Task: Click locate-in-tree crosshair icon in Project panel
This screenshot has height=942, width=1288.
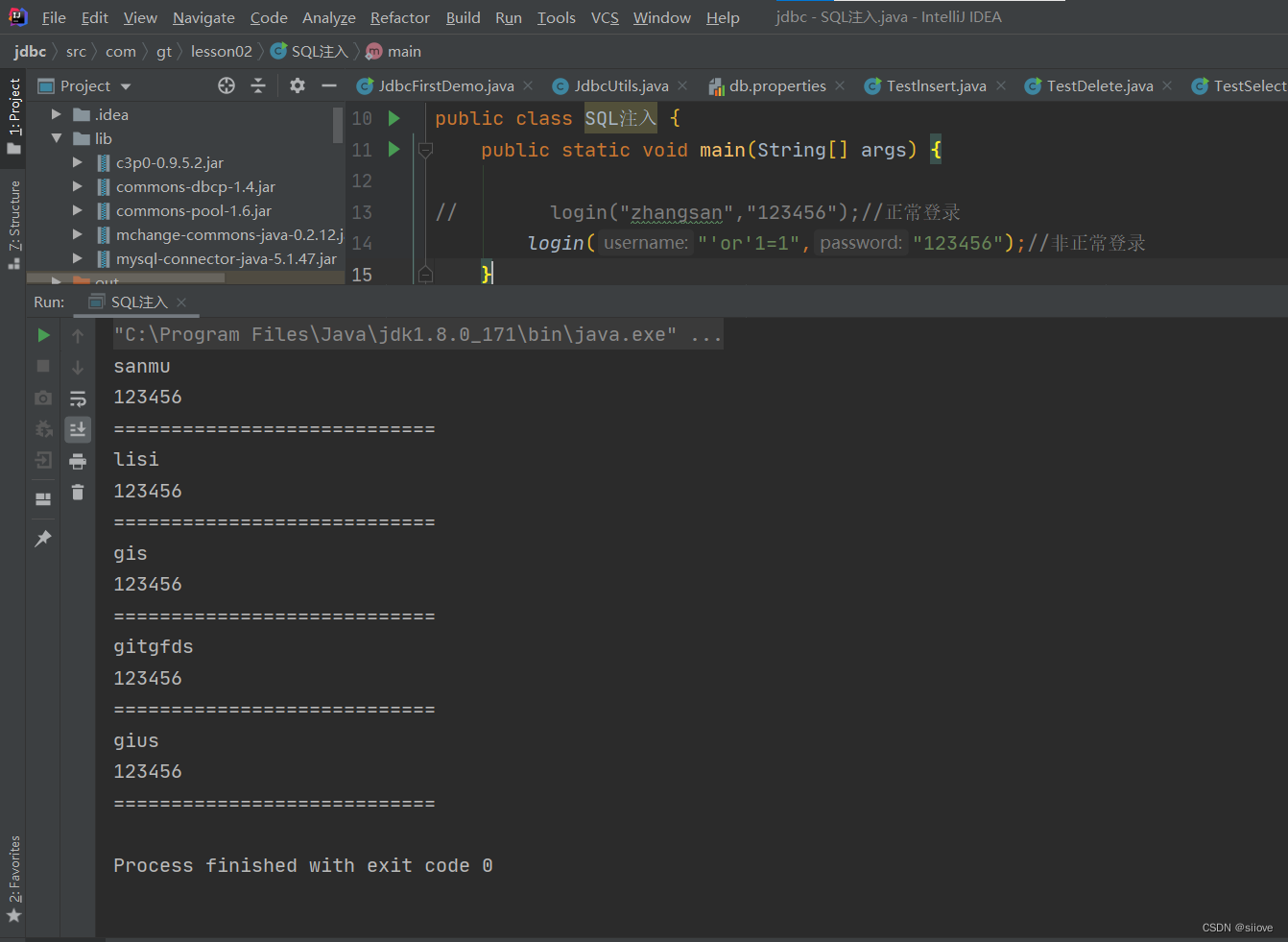Action: (227, 85)
